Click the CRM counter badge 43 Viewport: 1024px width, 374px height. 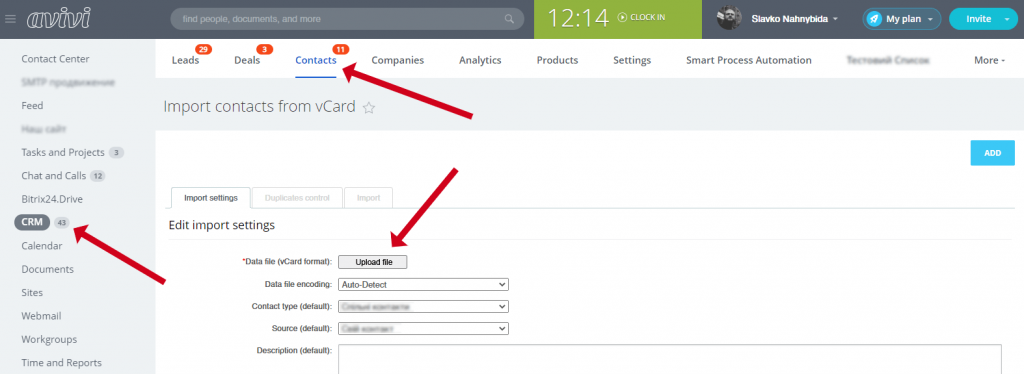61,223
